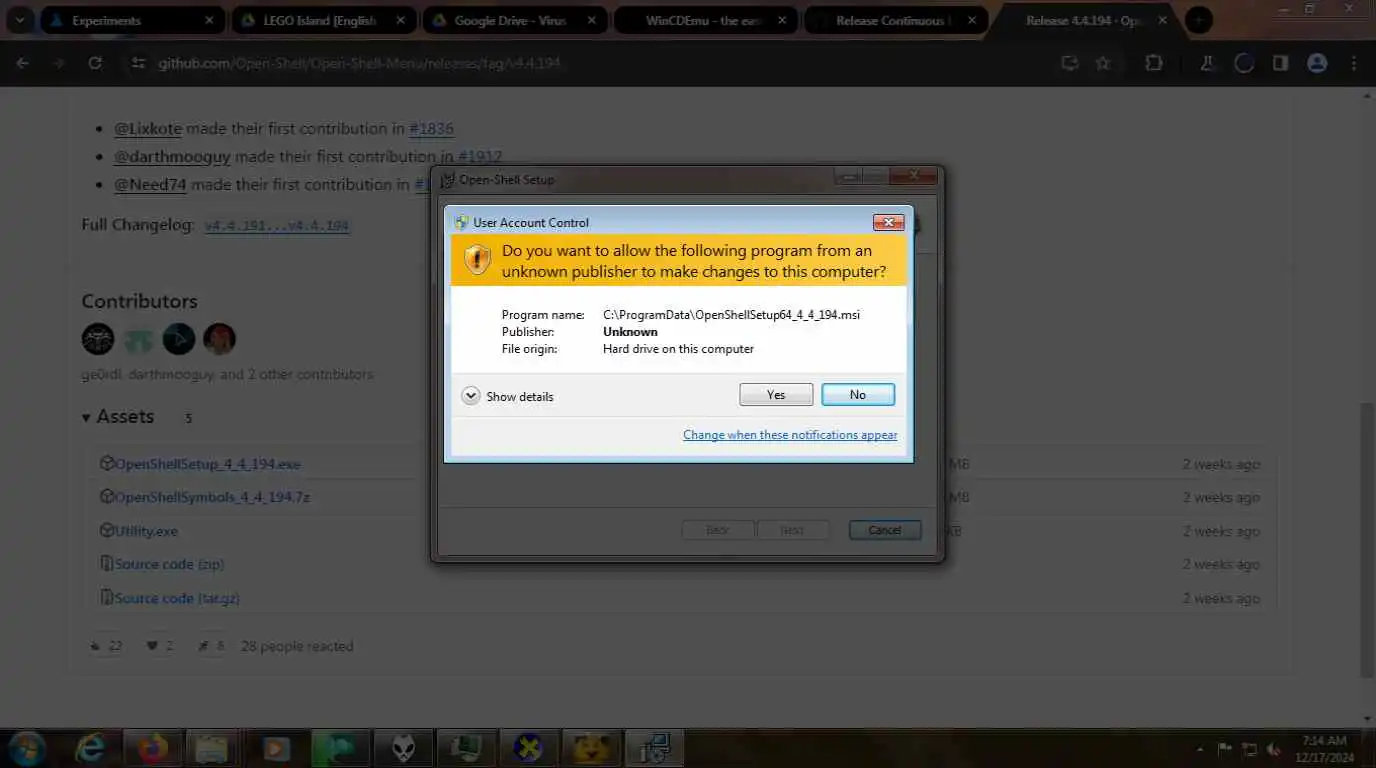
Task: Open the v4.4.191...v4.4.194 changelog link
Action: click(277, 226)
